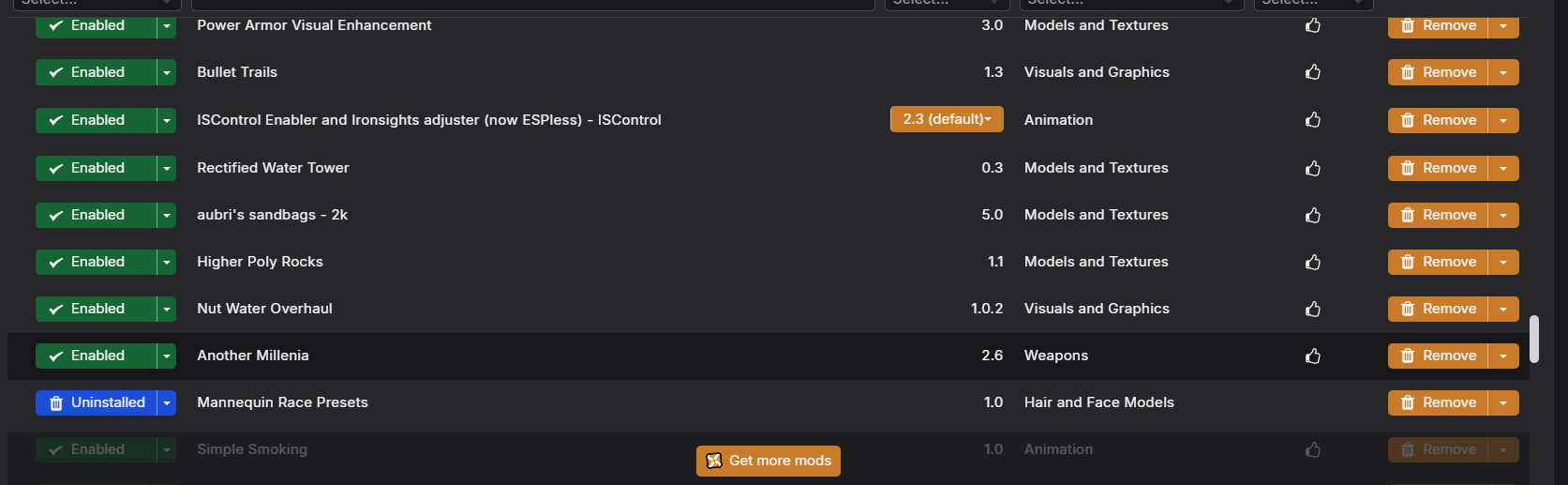Endorse the ISControl Enabler mod
Viewport: 1568px width, 485px height.
click(1313, 120)
